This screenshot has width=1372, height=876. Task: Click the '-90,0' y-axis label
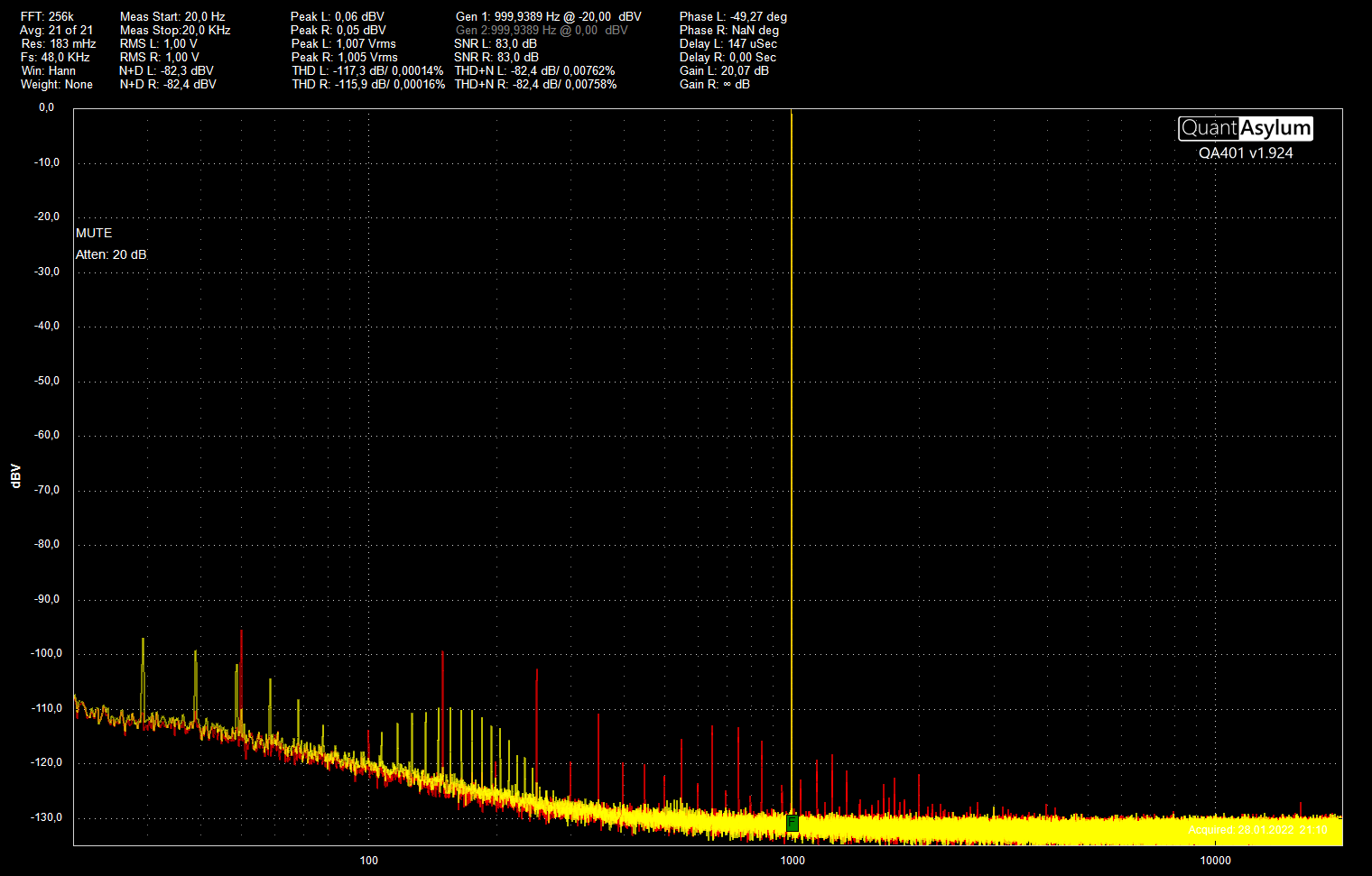(47, 599)
